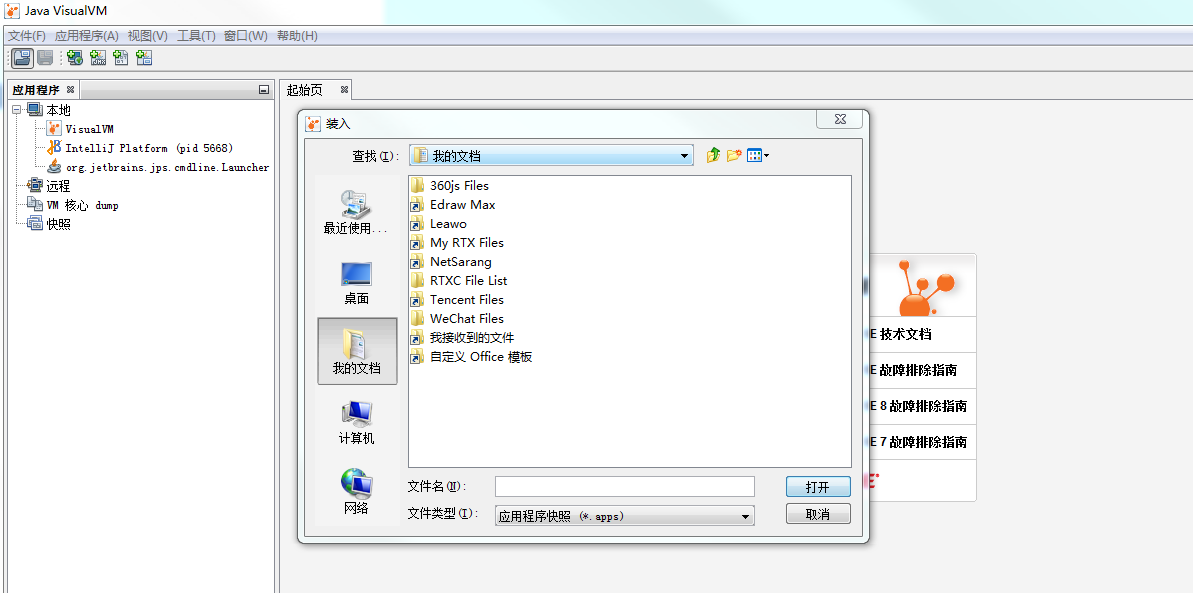Open the 查找 location combo box

pos(684,155)
